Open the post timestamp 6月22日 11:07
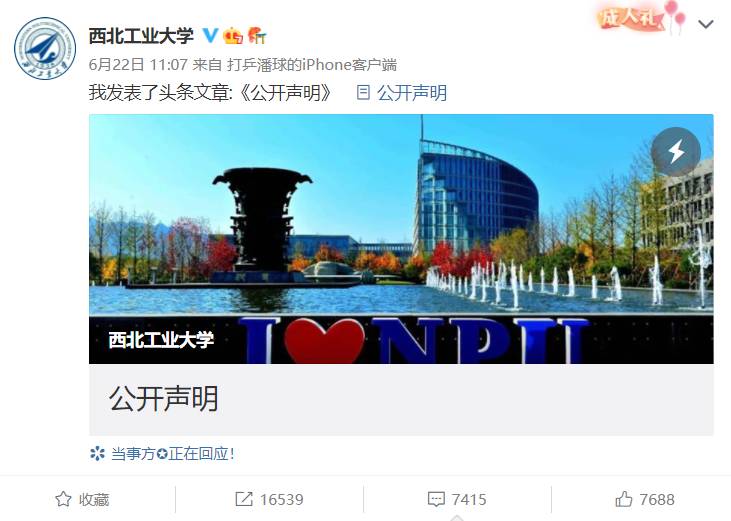 coord(138,64)
